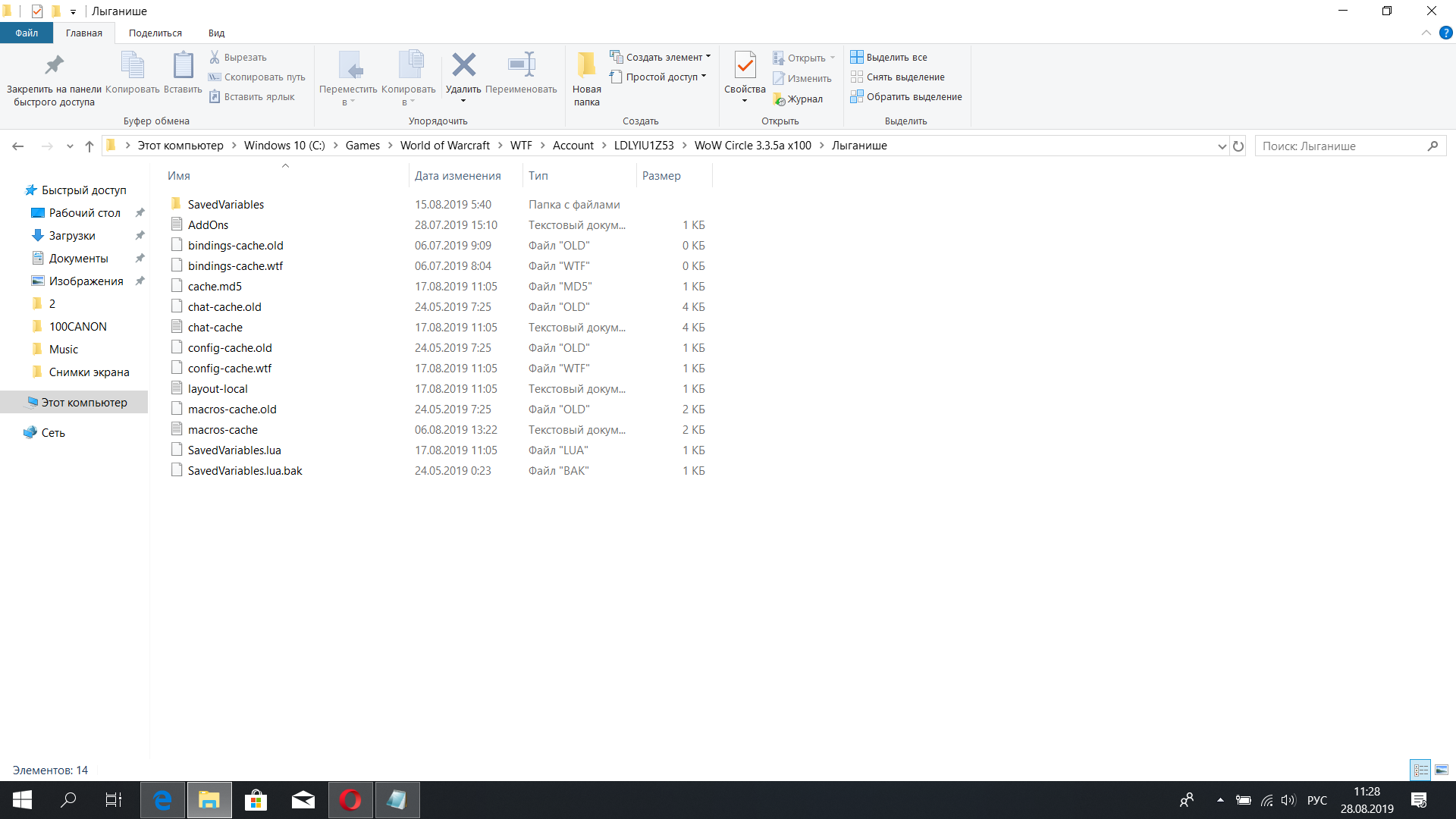Click Deselect all (Снять выделение)
This screenshot has height=819, width=1456.
pos(905,77)
